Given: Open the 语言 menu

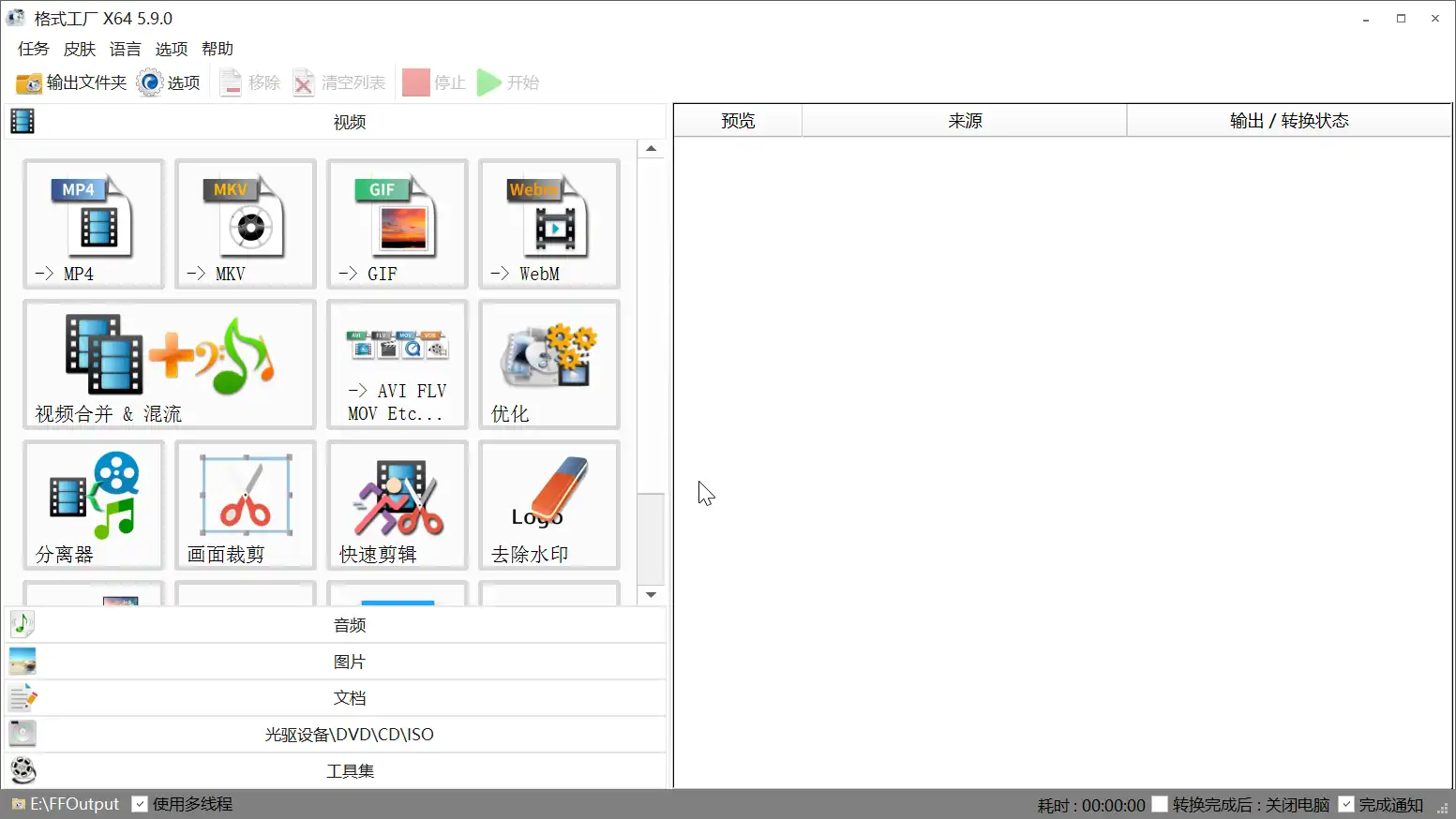Looking at the screenshot, I should 126,49.
